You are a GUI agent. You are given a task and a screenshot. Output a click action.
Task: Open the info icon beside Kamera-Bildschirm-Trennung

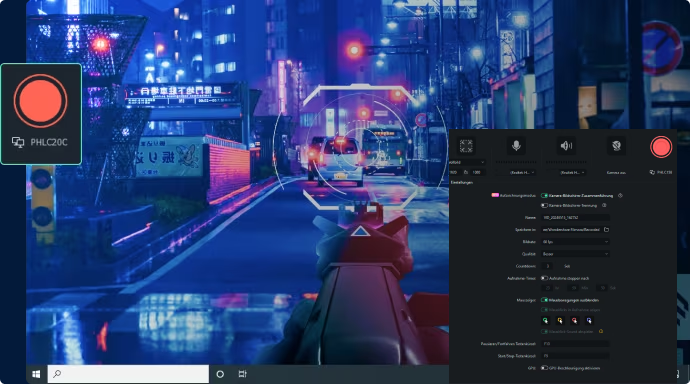coord(604,205)
